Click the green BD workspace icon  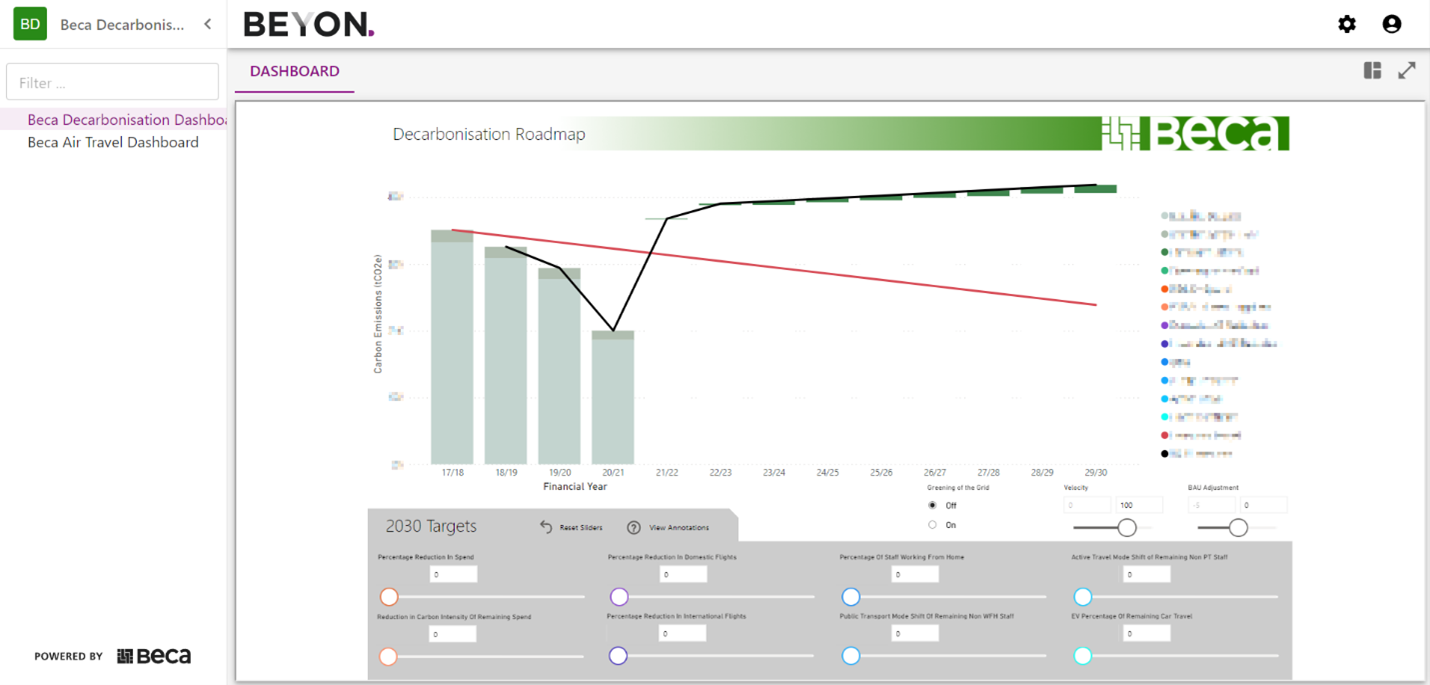coord(29,22)
